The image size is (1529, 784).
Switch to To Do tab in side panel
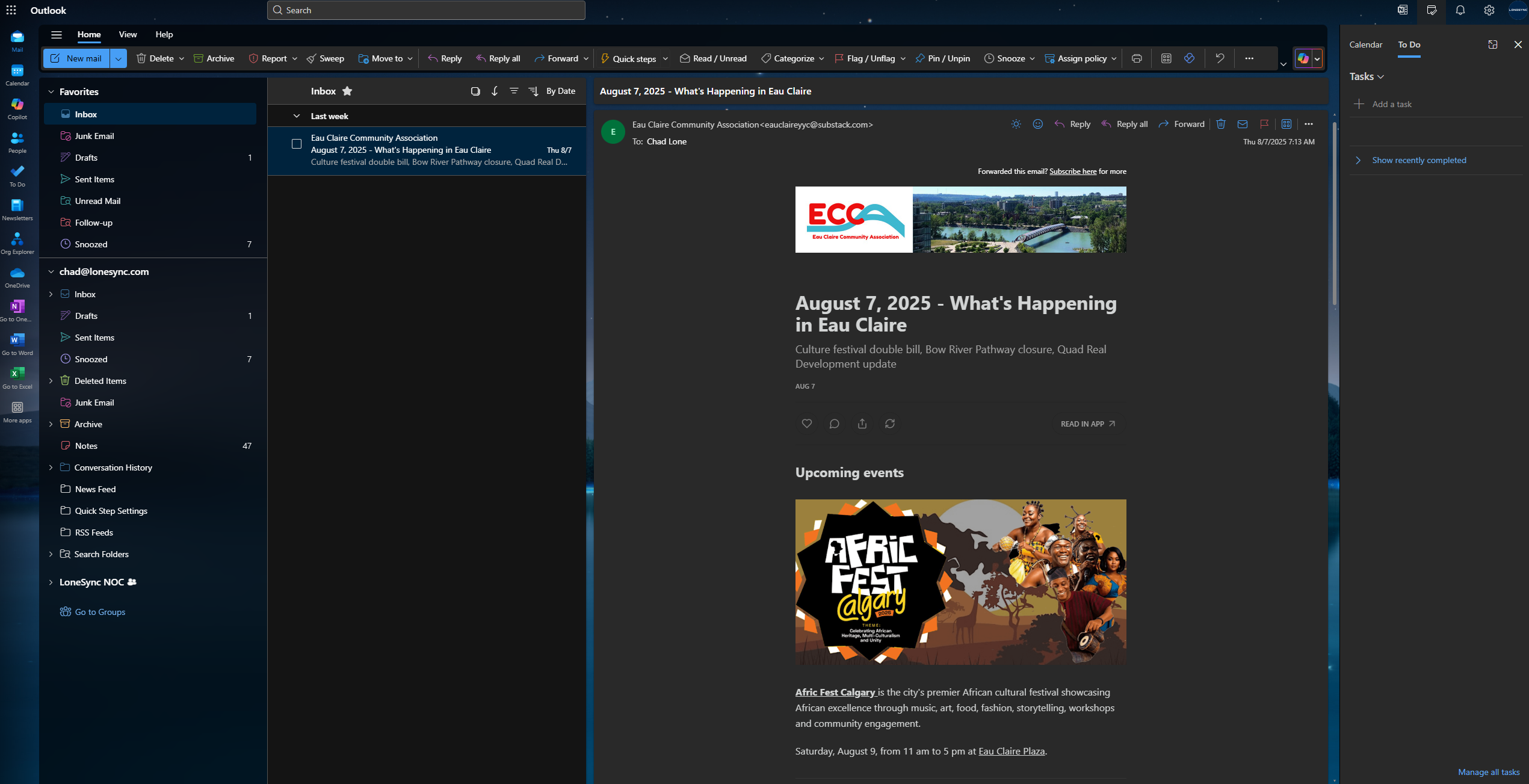point(1409,45)
